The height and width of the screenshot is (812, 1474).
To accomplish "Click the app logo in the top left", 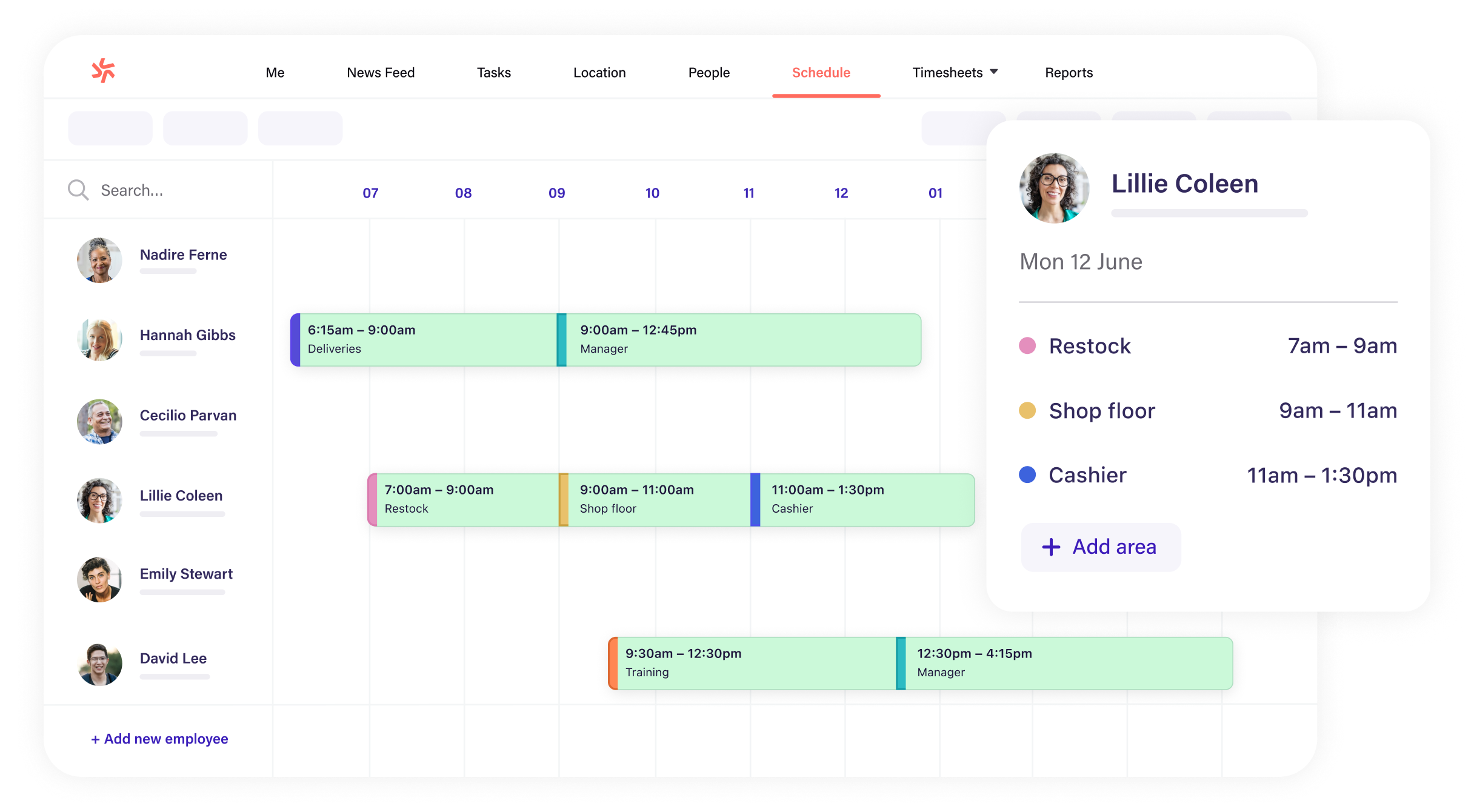I will [x=104, y=72].
